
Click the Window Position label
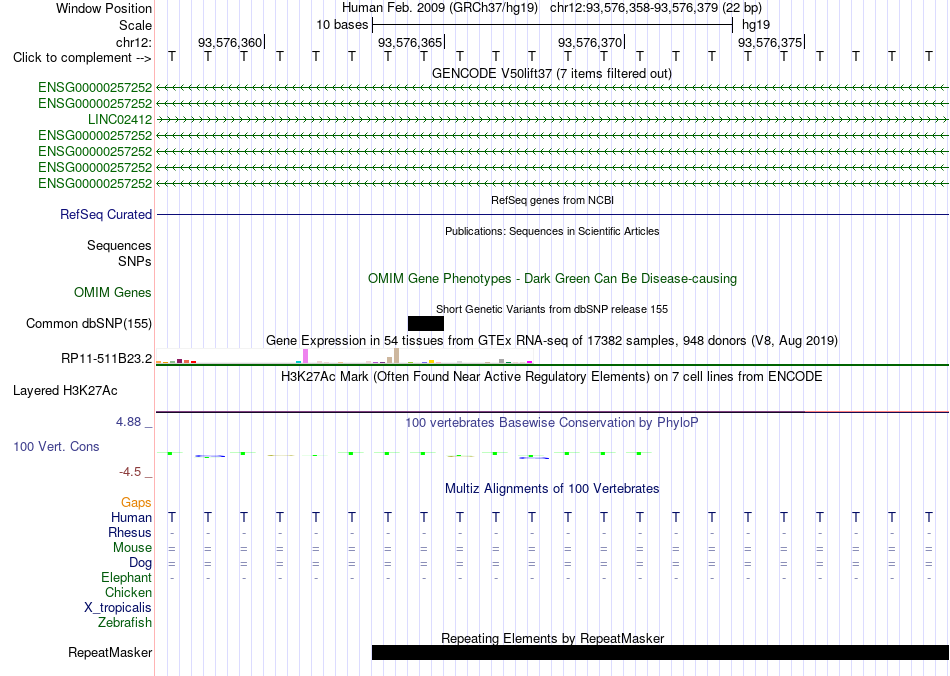click(104, 8)
